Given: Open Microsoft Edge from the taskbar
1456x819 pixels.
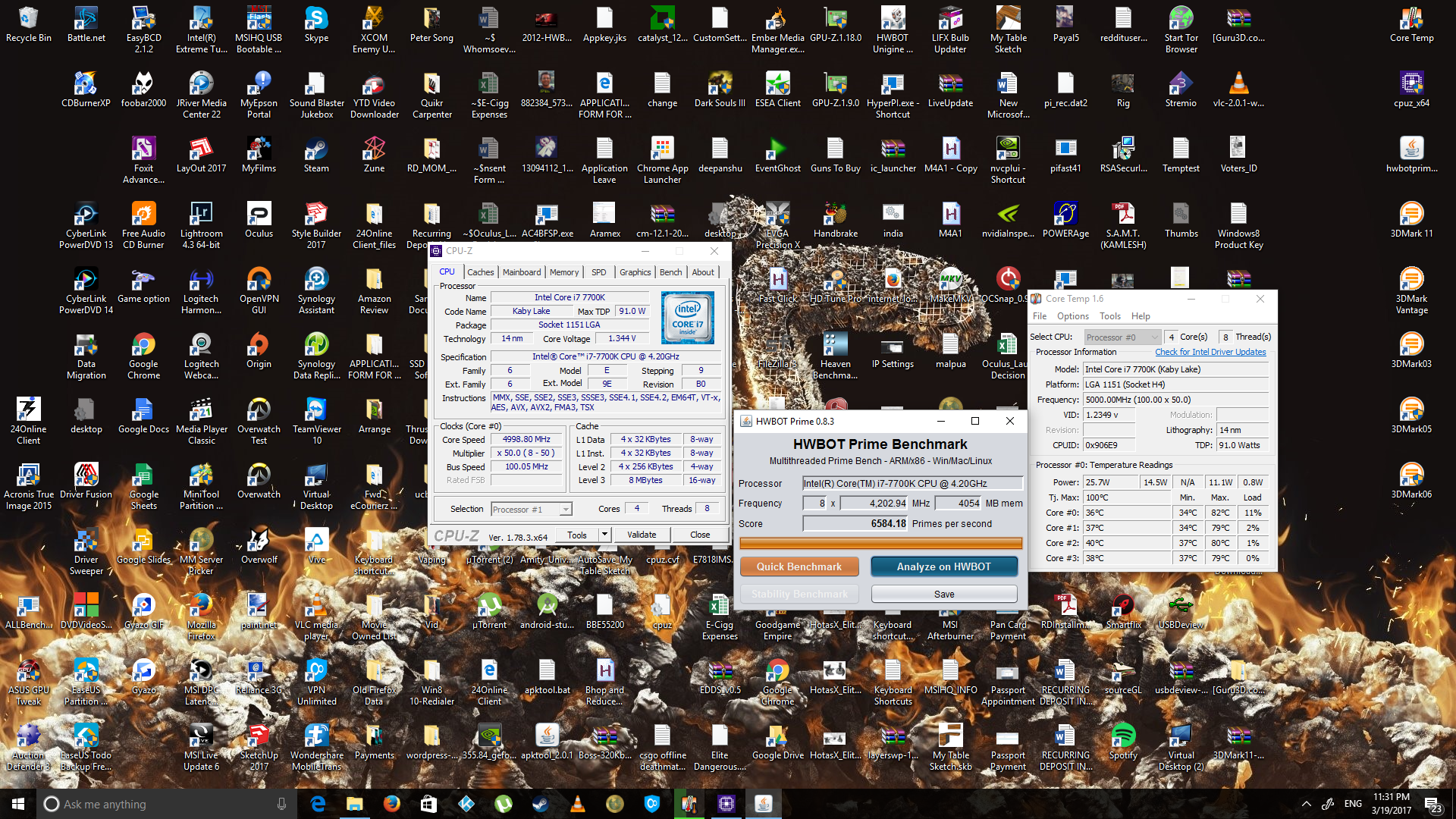Looking at the screenshot, I should click(x=318, y=804).
